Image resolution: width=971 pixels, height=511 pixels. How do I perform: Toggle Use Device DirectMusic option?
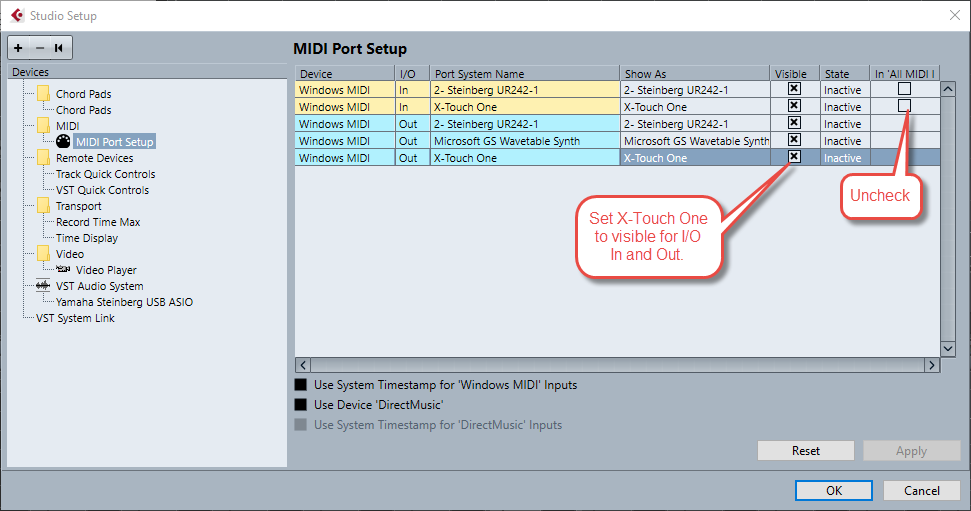(x=300, y=404)
